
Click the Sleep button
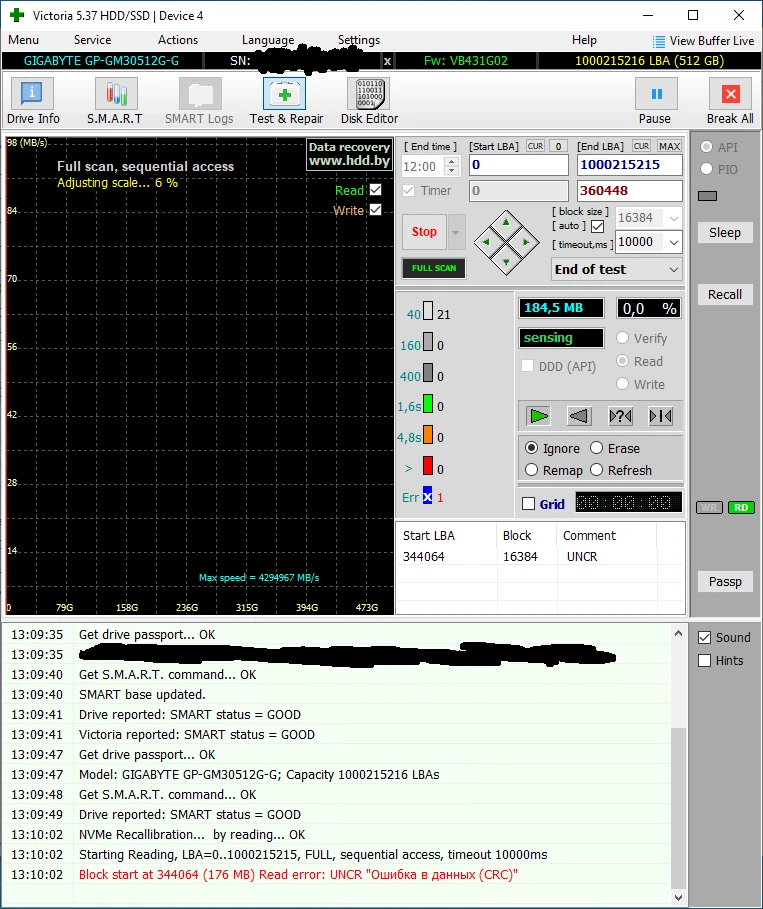pyautogui.click(x=725, y=232)
